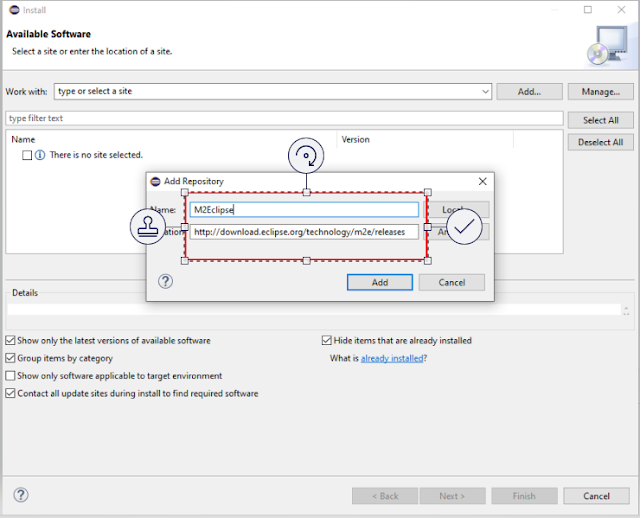Click the Location URL field
The width and height of the screenshot is (640, 518).
pyautogui.click(x=304, y=232)
